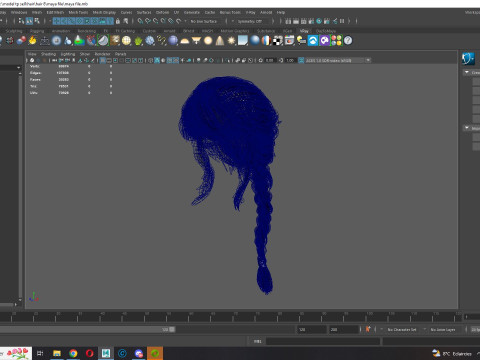480x360 pixels.
Task: Click the blue glossy sphere shelf icon
Action: [255, 41]
